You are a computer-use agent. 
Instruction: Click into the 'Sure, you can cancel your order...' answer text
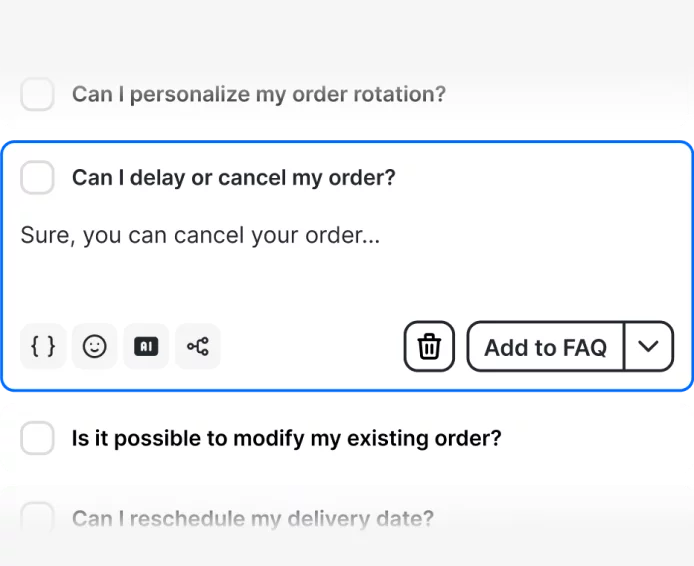click(200, 236)
